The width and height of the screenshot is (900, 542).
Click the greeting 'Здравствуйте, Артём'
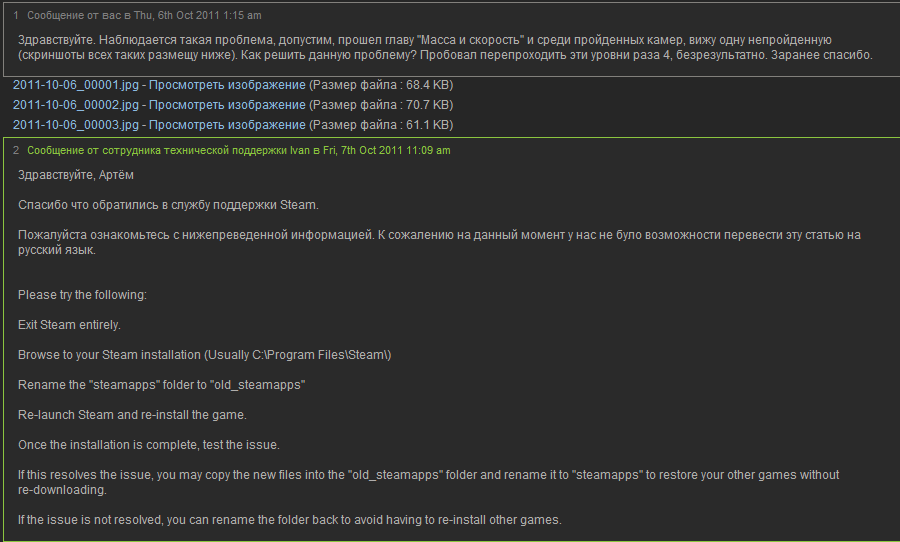coord(76,175)
